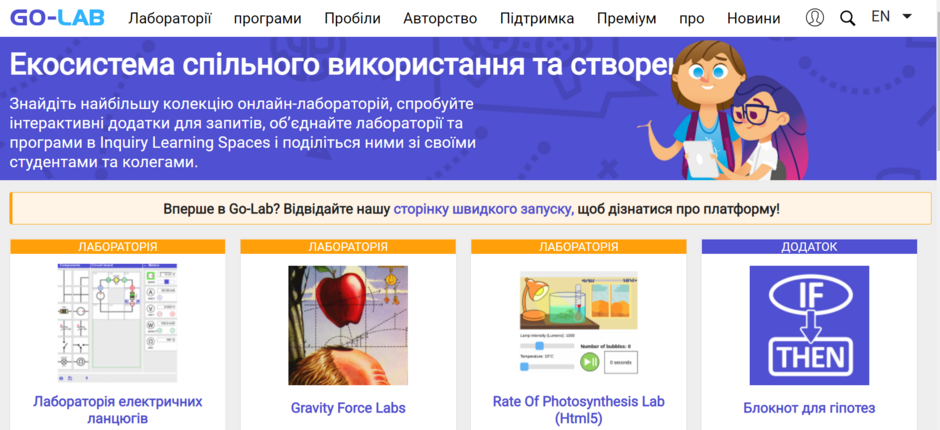The height and width of the screenshot is (430, 940).
Task: Expand the EN language dropdown
Action: point(891,17)
